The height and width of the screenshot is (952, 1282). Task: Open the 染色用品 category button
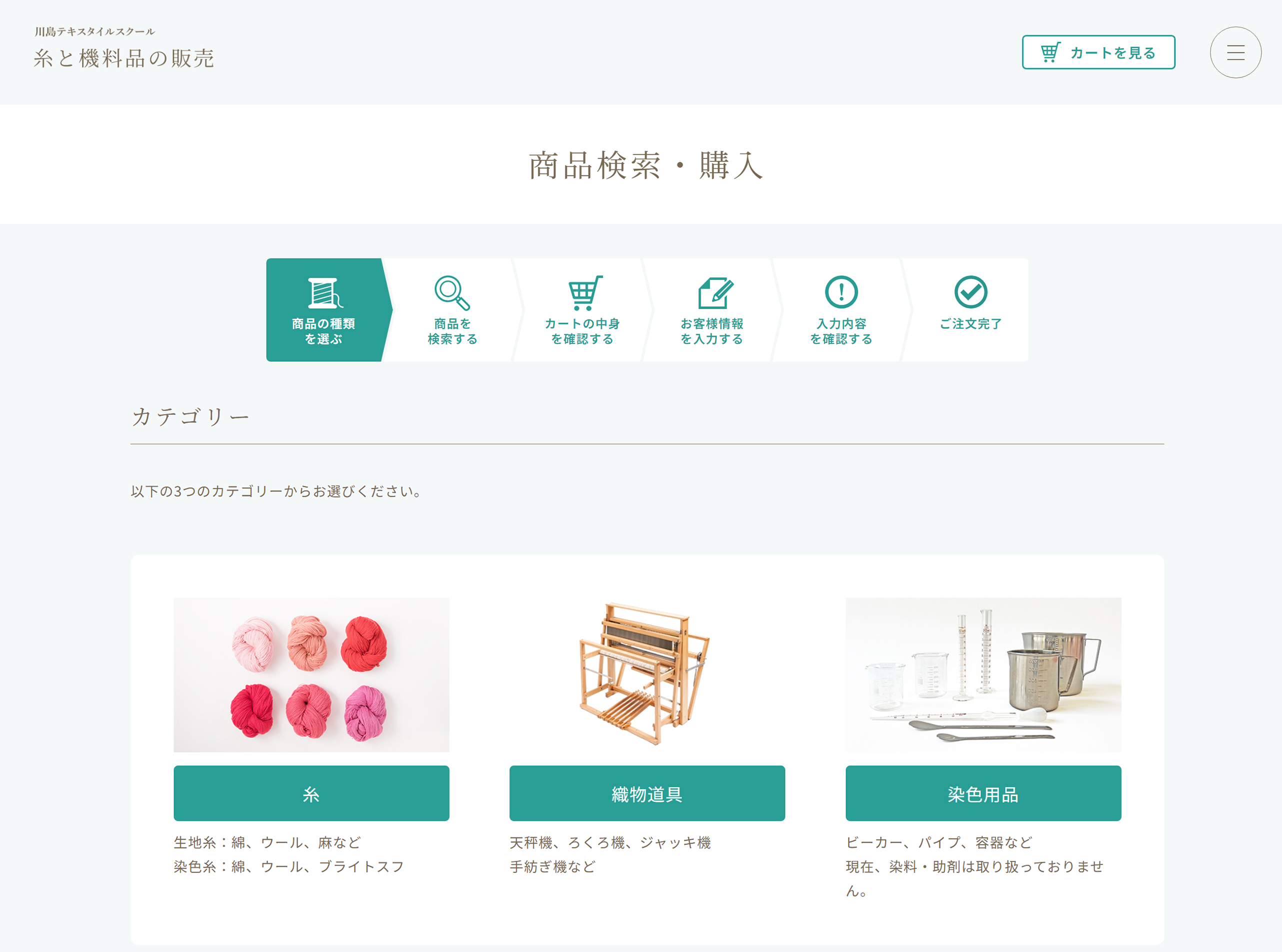tap(983, 794)
